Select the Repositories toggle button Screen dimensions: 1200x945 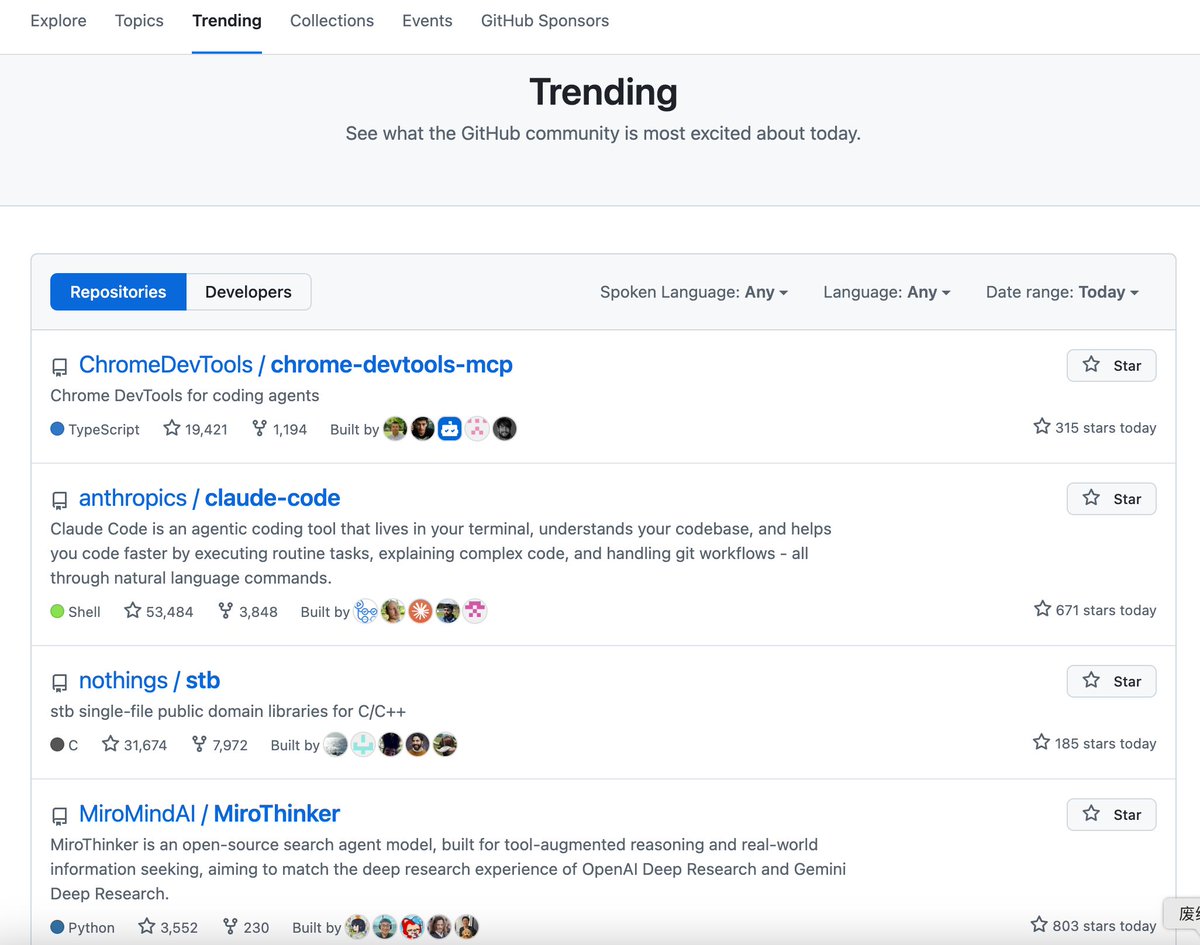point(118,292)
